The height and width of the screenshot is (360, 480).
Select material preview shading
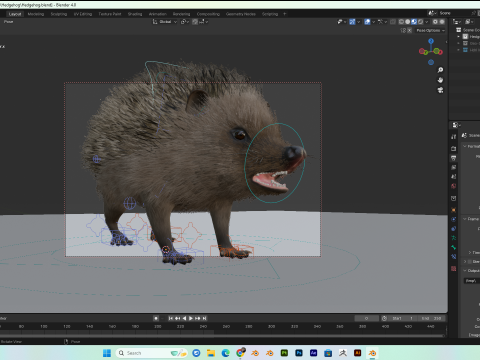click(x=414, y=22)
